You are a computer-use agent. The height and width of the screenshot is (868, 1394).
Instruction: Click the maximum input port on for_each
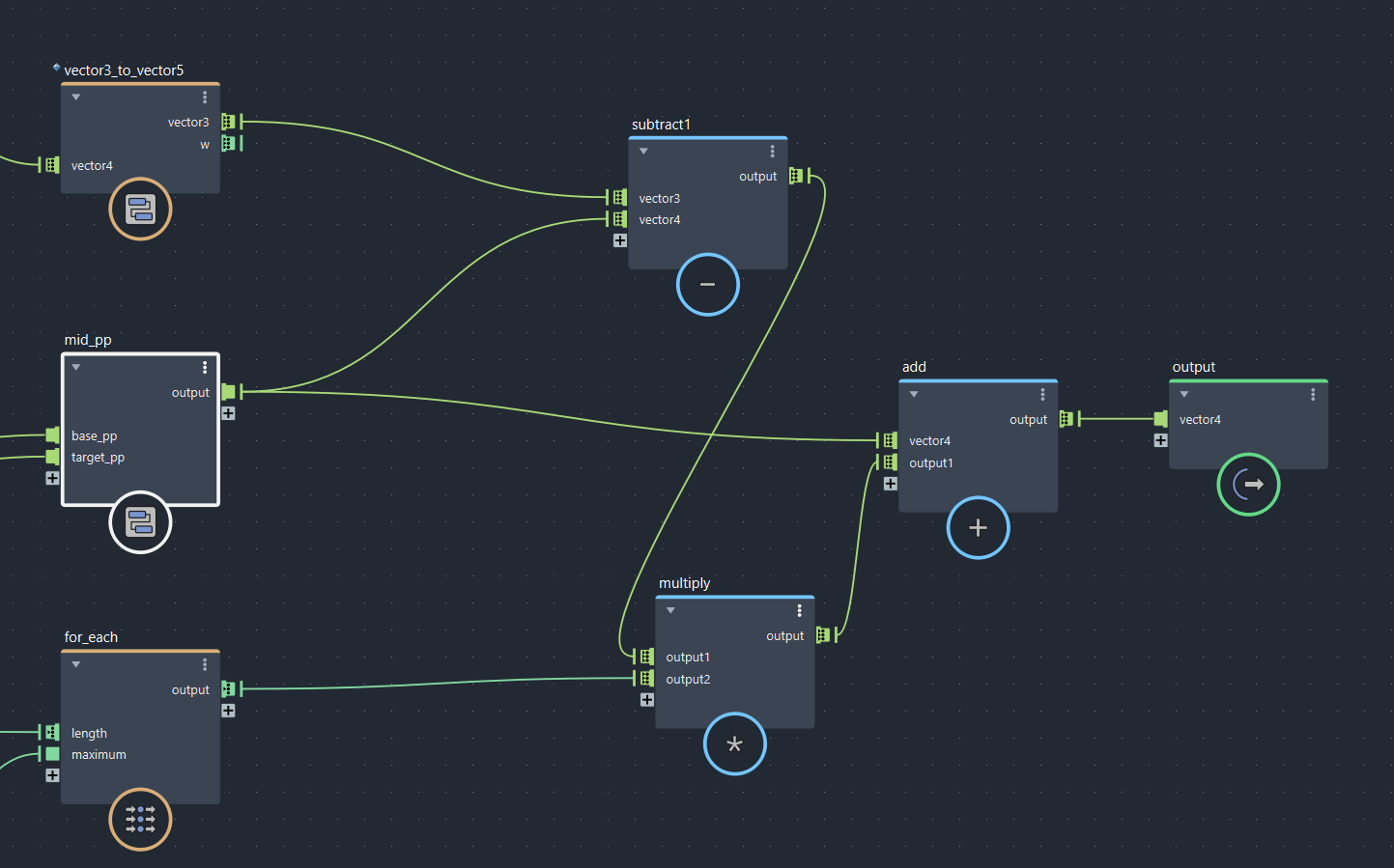click(52, 754)
